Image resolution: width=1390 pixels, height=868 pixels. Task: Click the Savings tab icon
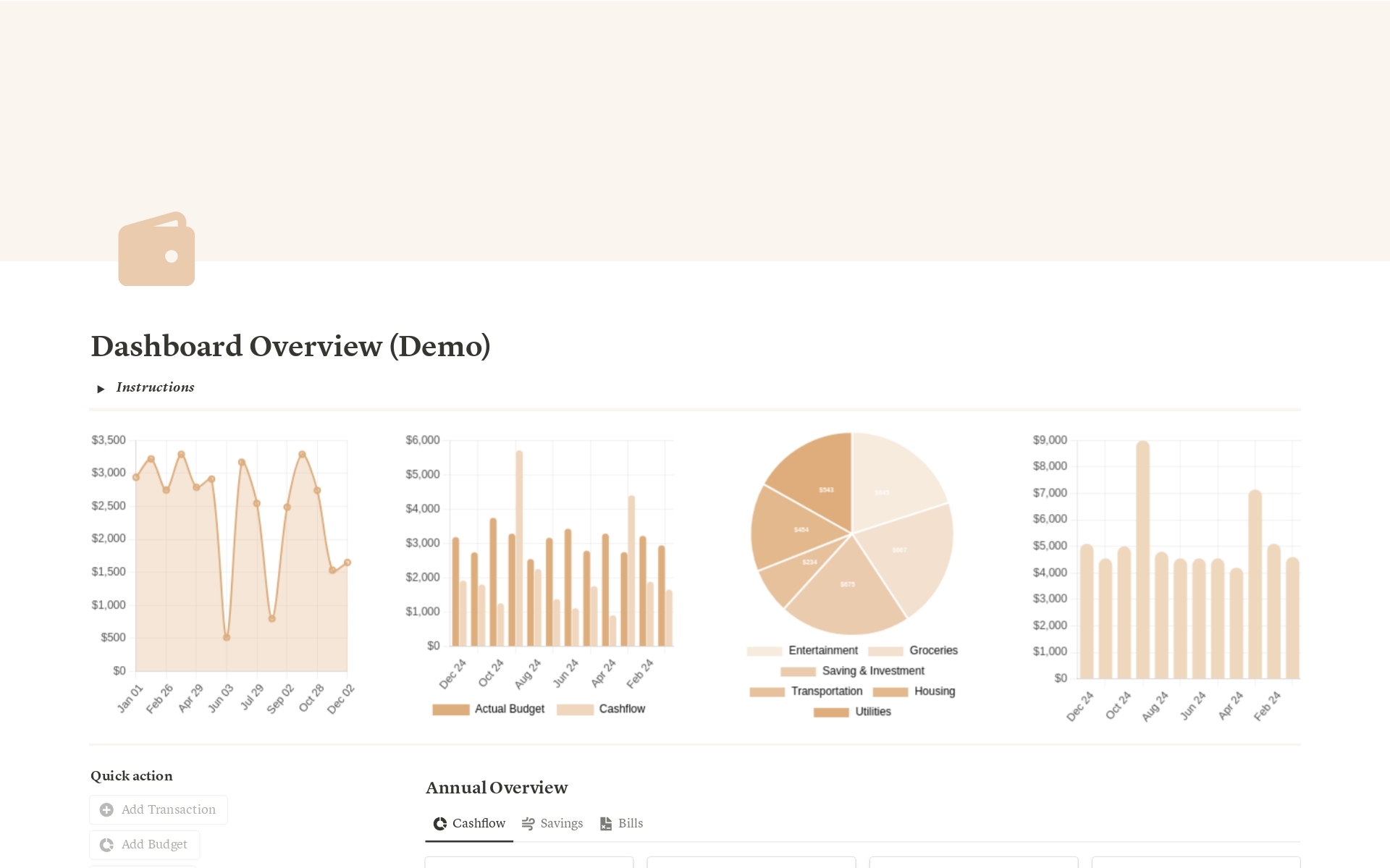[528, 823]
